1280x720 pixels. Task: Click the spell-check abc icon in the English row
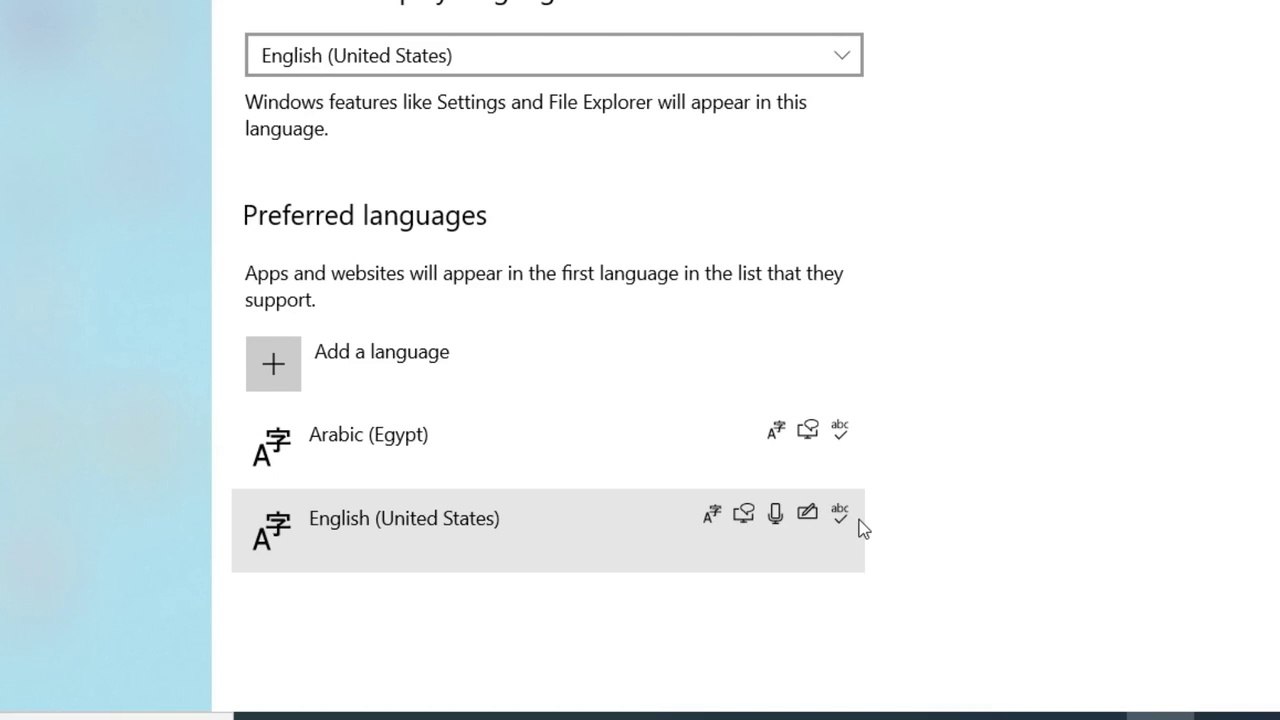point(840,514)
